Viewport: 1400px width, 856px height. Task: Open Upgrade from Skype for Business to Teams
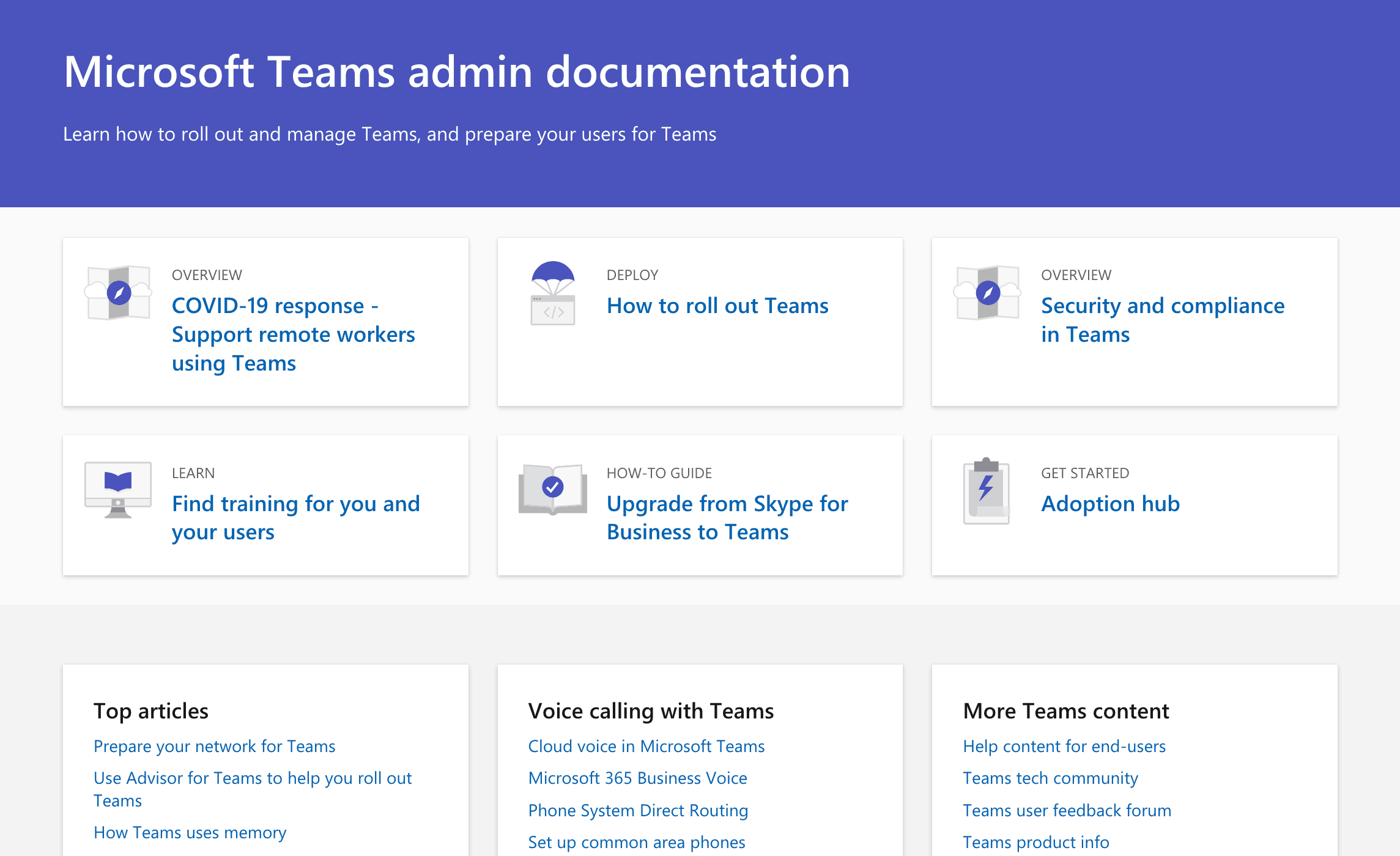727,517
